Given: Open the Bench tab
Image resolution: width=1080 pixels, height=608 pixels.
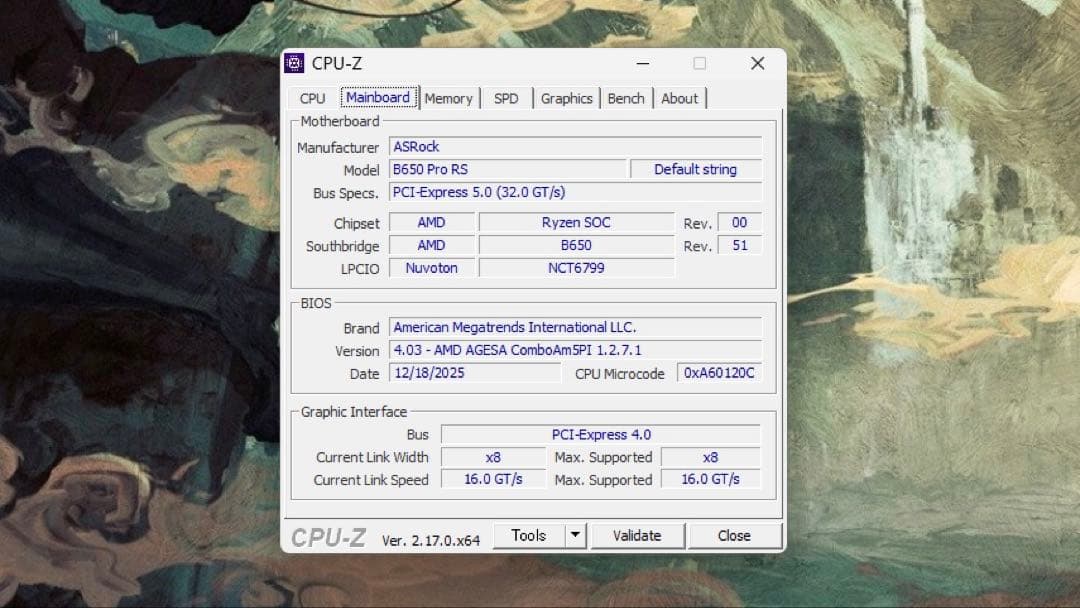Looking at the screenshot, I should pyautogui.click(x=625, y=98).
